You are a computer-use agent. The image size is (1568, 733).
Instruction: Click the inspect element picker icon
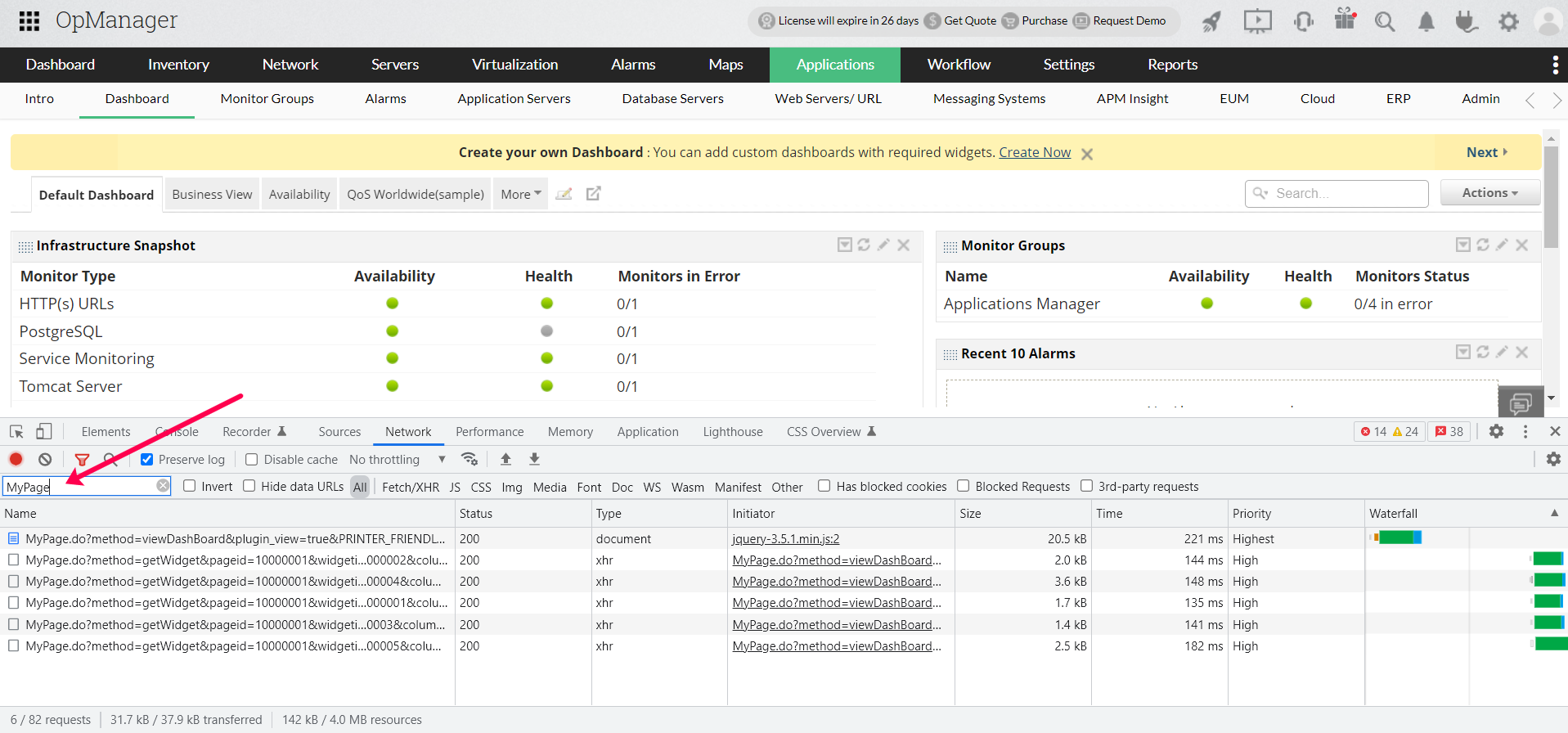tap(16, 432)
